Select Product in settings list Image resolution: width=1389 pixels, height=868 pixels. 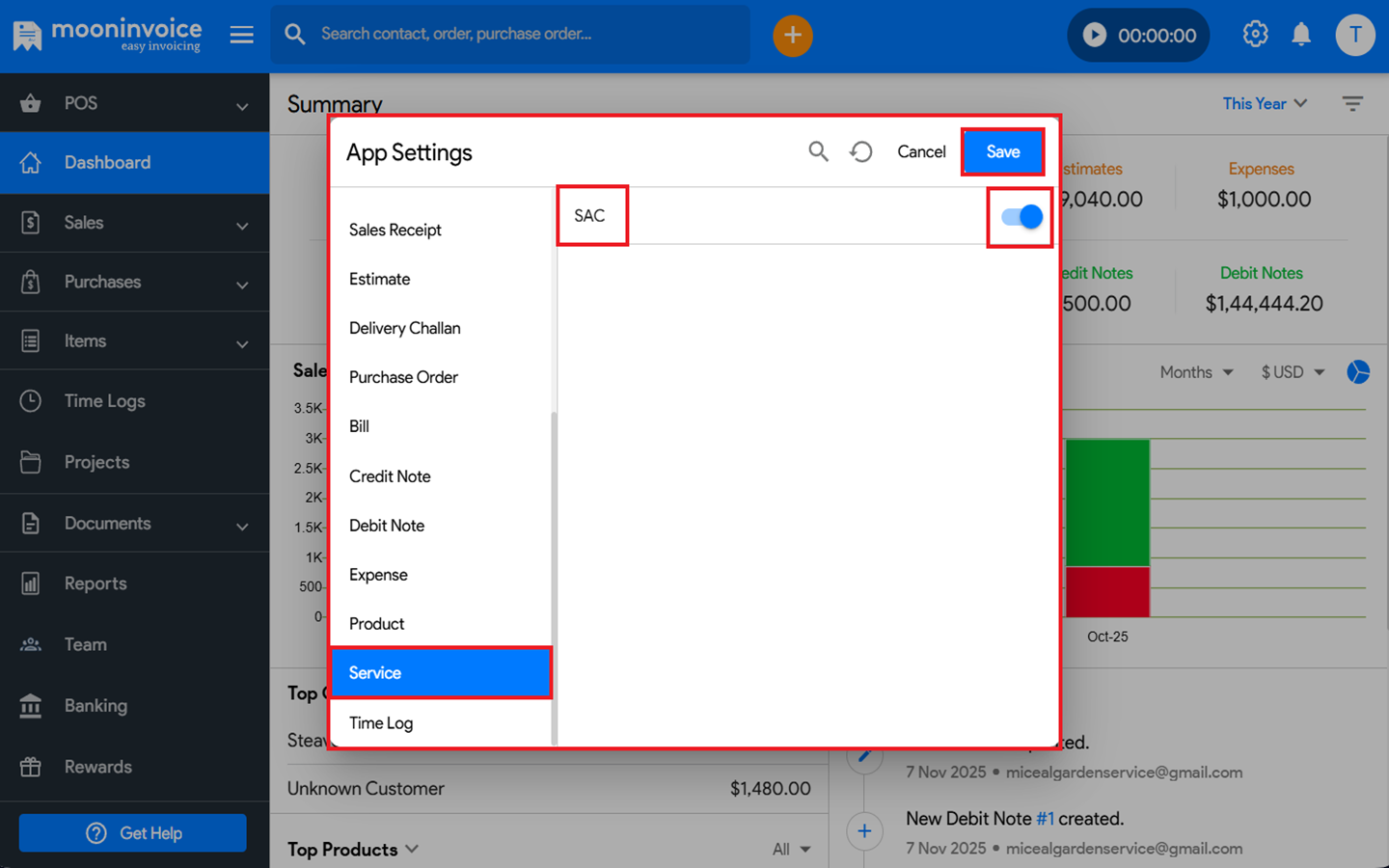coord(376,624)
